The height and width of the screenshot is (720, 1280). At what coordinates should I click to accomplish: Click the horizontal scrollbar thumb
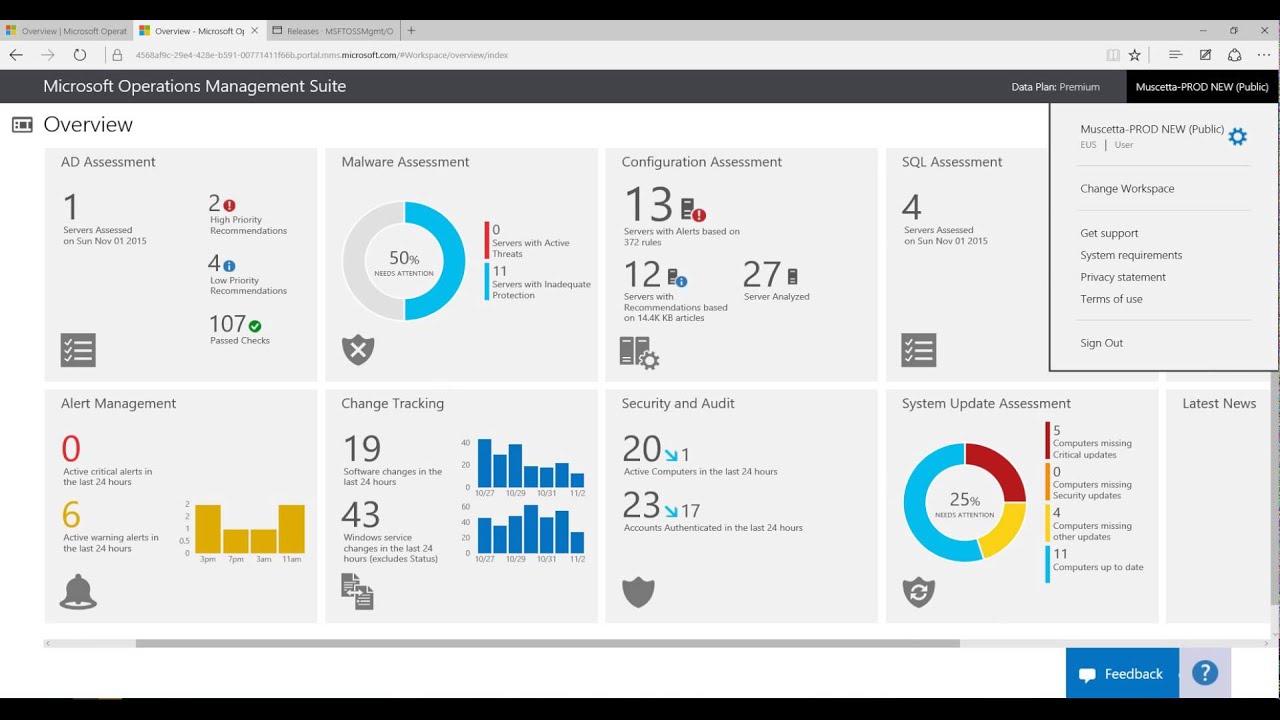[548, 644]
